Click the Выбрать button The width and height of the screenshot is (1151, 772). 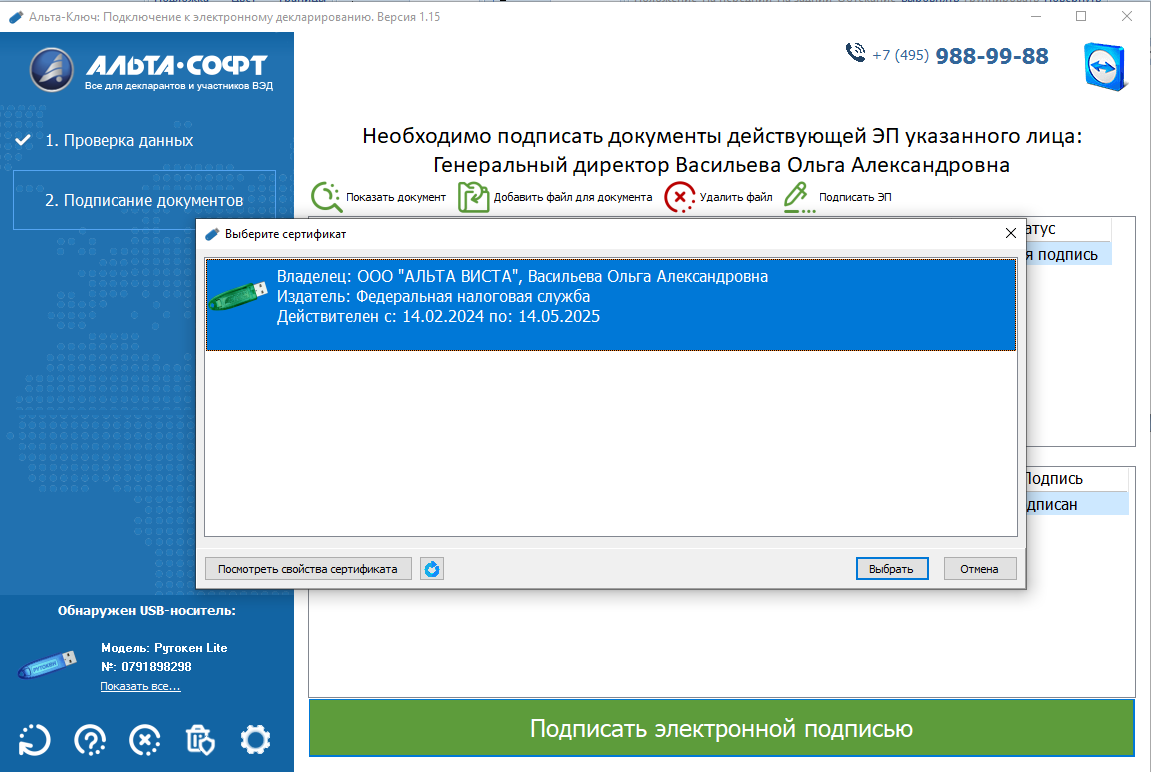(x=892, y=569)
